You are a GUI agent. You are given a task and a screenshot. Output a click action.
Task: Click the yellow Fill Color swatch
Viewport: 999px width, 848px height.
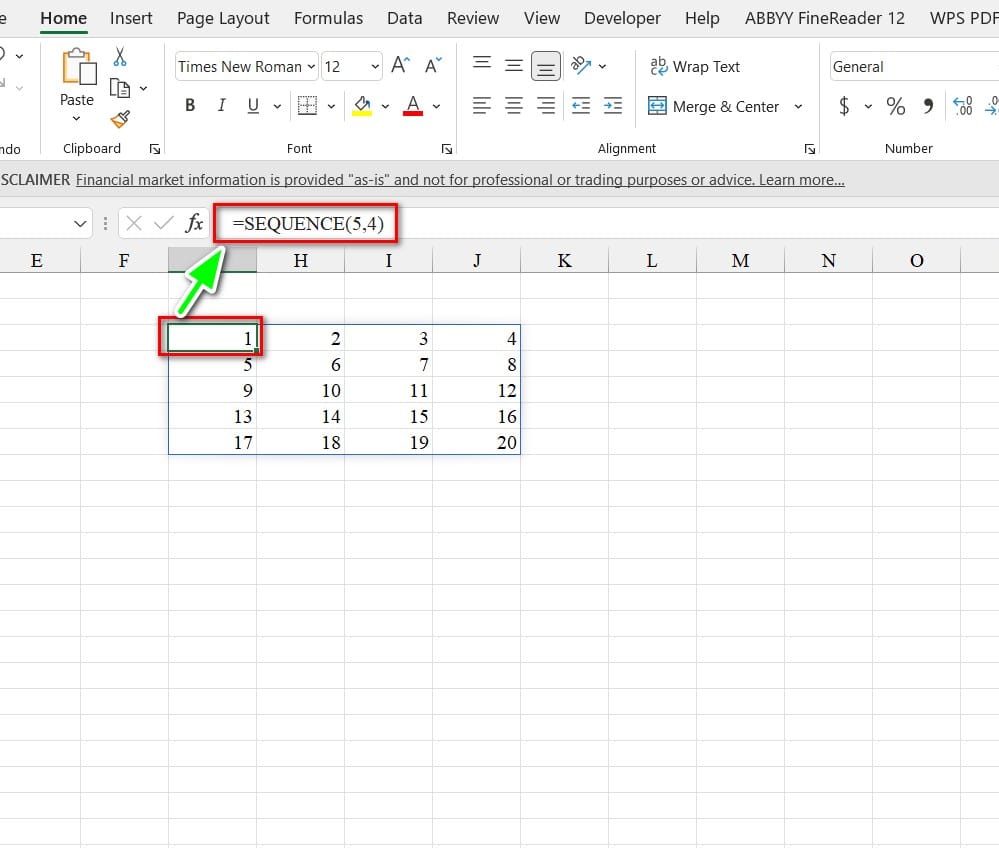pos(361,106)
